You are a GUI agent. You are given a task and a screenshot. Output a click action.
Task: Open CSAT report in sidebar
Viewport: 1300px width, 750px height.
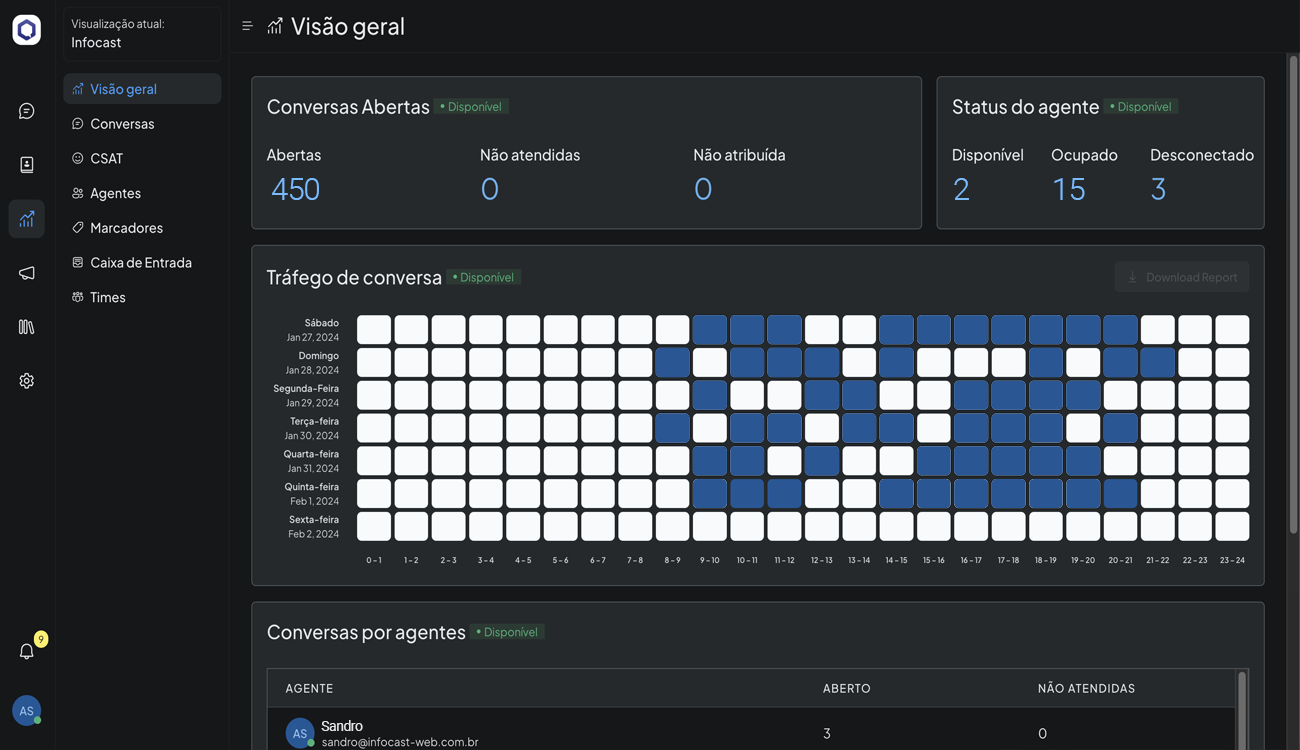[106, 158]
